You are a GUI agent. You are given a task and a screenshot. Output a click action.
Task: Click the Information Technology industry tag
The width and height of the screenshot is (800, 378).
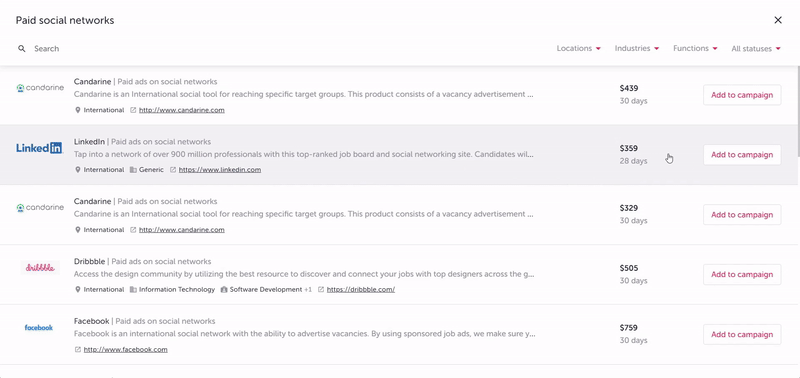(177, 290)
